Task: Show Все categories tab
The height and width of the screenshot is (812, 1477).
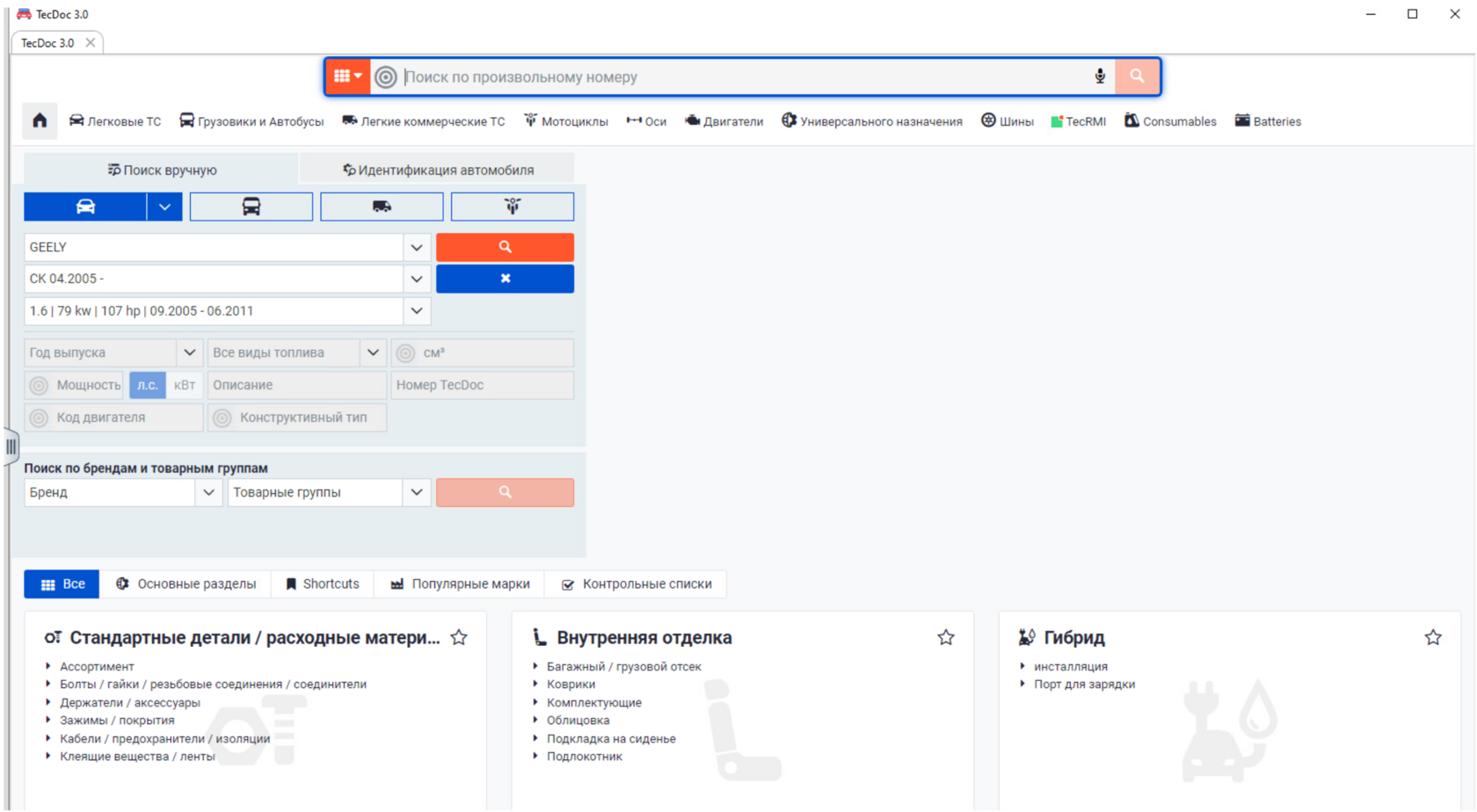Action: (x=62, y=584)
